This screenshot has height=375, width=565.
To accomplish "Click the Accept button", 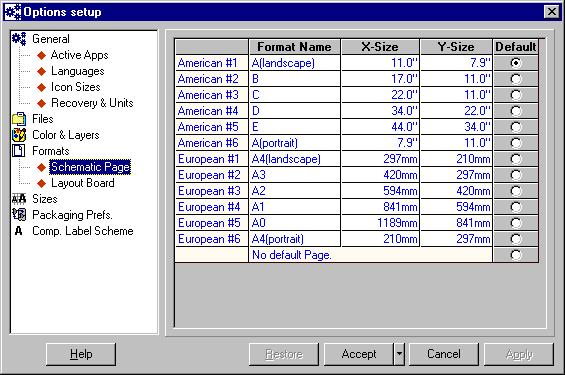I will tap(359, 354).
